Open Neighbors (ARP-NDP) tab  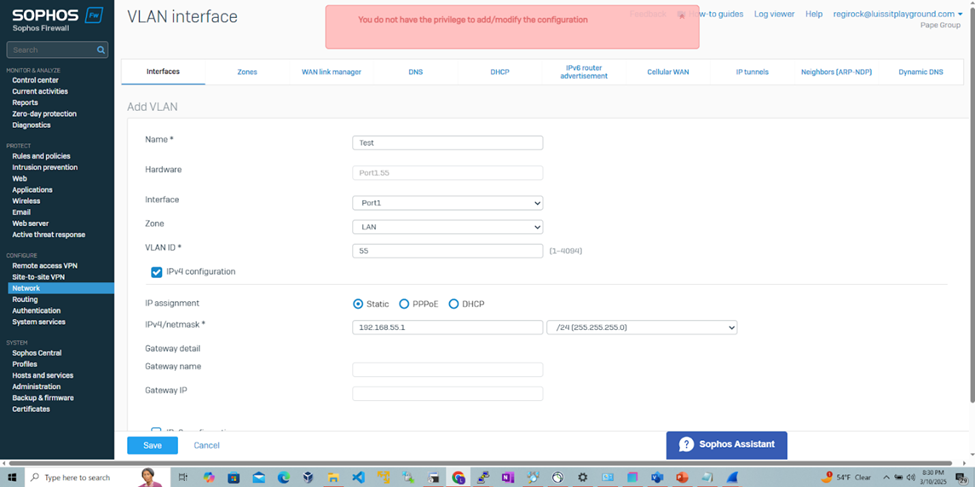pos(836,72)
